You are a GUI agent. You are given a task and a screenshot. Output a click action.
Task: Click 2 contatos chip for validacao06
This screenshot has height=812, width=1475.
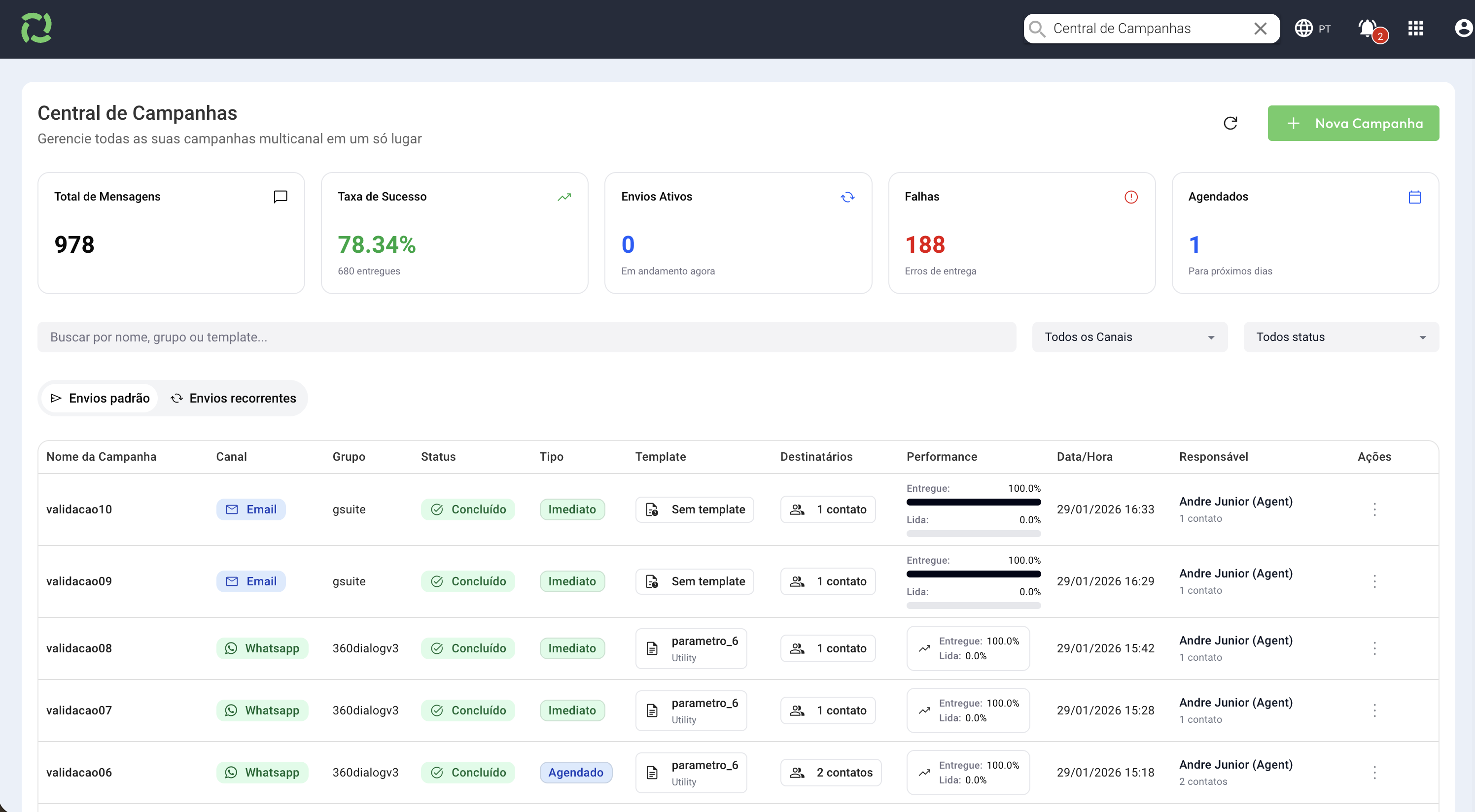[831, 773]
